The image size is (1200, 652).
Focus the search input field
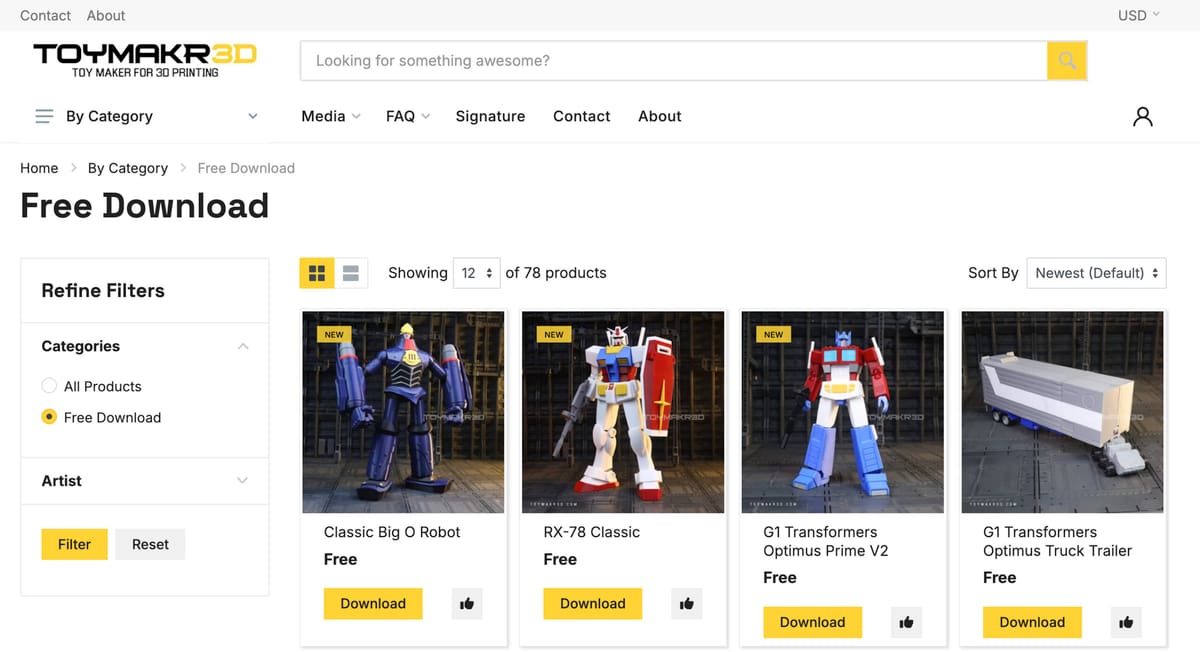coord(674,61)
